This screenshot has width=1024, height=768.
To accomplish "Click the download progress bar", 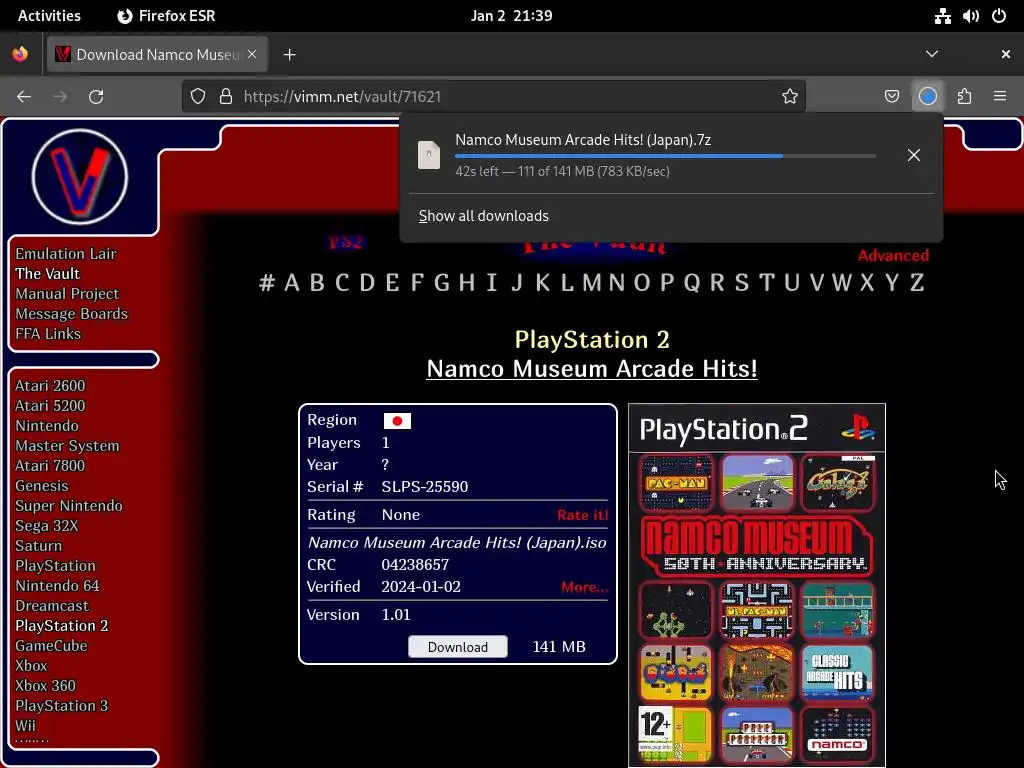I will coord(665,156).
